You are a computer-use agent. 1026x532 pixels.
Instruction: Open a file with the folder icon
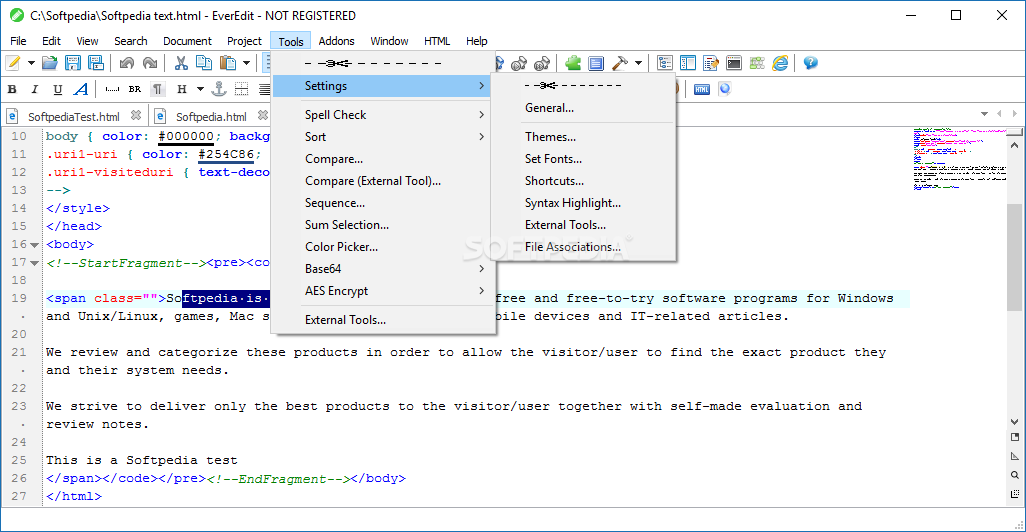(x=50, y=63)
